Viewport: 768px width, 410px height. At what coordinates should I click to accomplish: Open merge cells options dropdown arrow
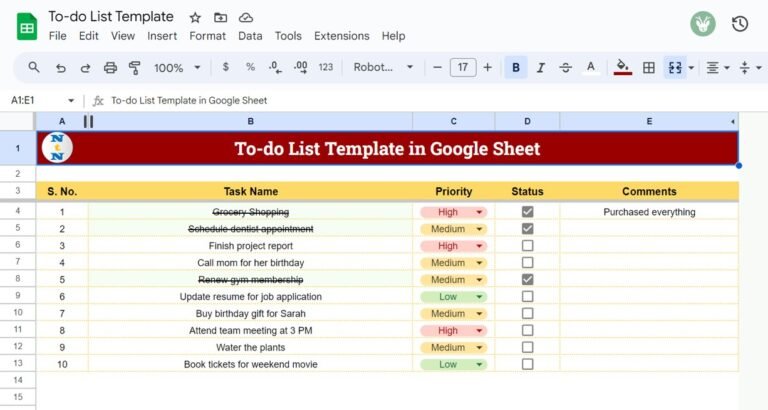691,68
